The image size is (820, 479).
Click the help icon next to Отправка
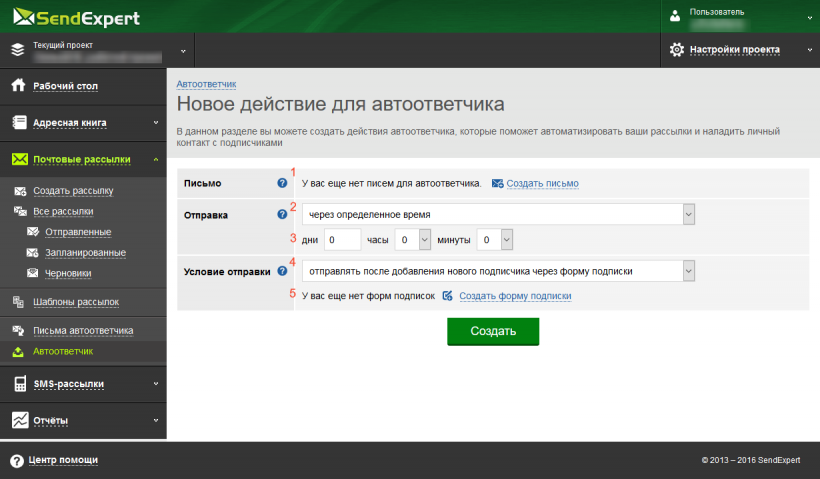(x=282, y=214)
